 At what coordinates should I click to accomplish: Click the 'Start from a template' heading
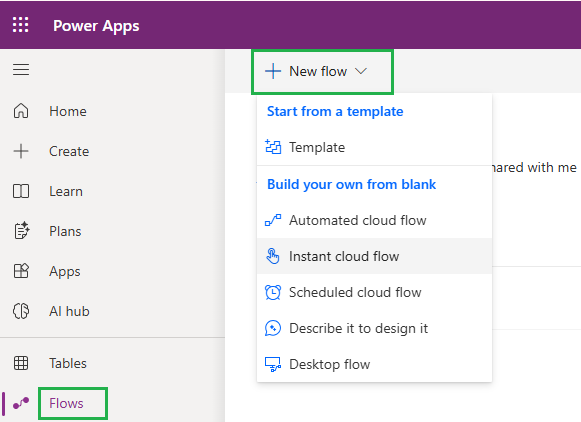tap(335, 111)
